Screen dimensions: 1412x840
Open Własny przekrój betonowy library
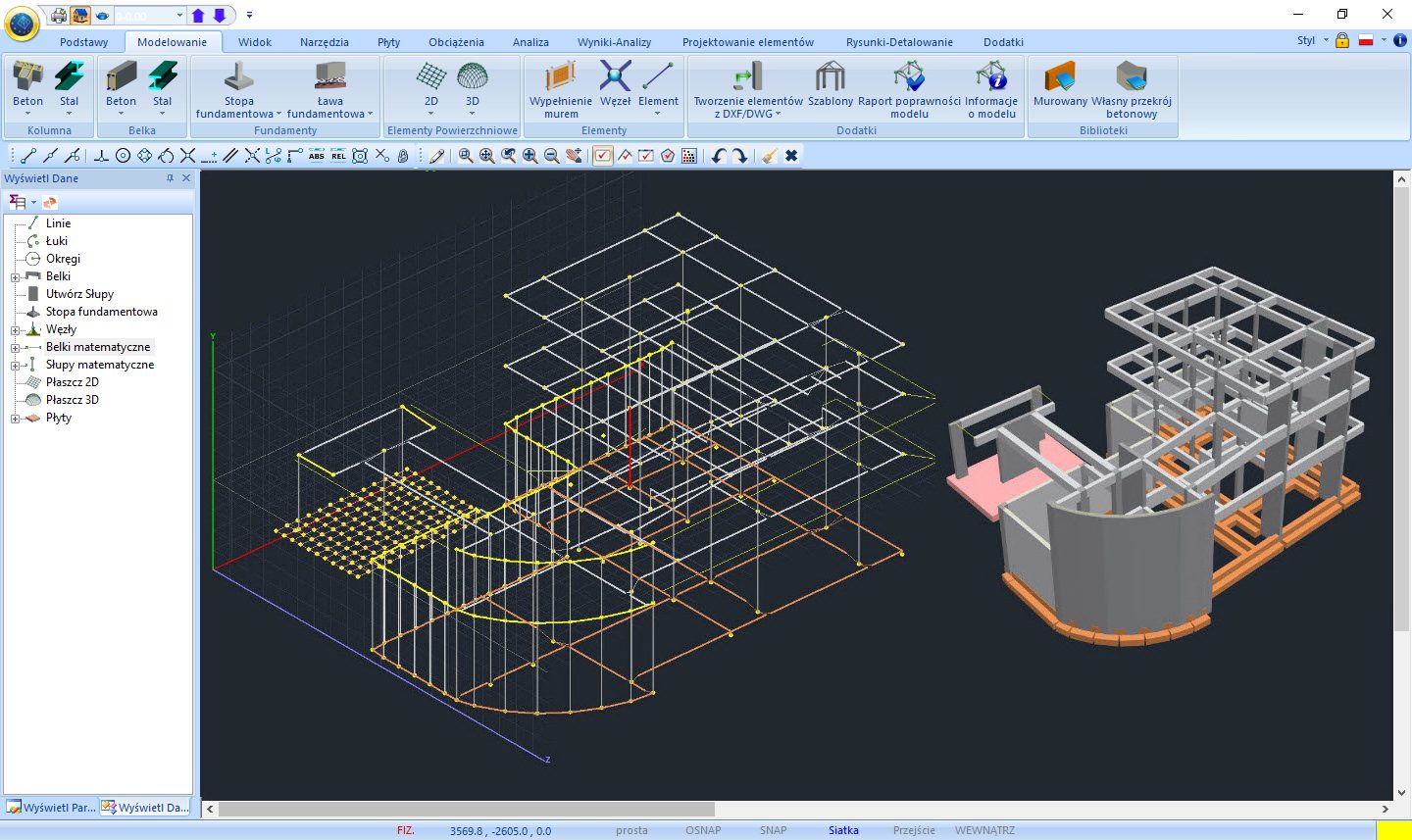pyautogui.click(x=1132, y=90)
